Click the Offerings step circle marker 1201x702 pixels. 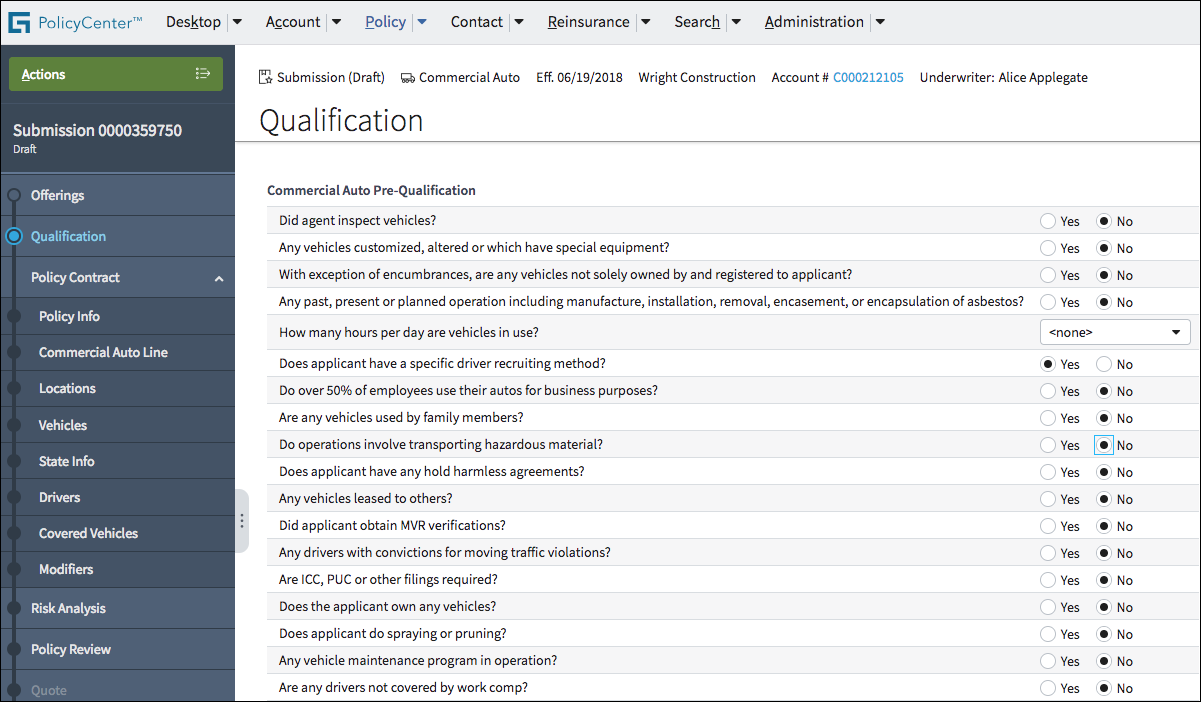coord(14,195)
